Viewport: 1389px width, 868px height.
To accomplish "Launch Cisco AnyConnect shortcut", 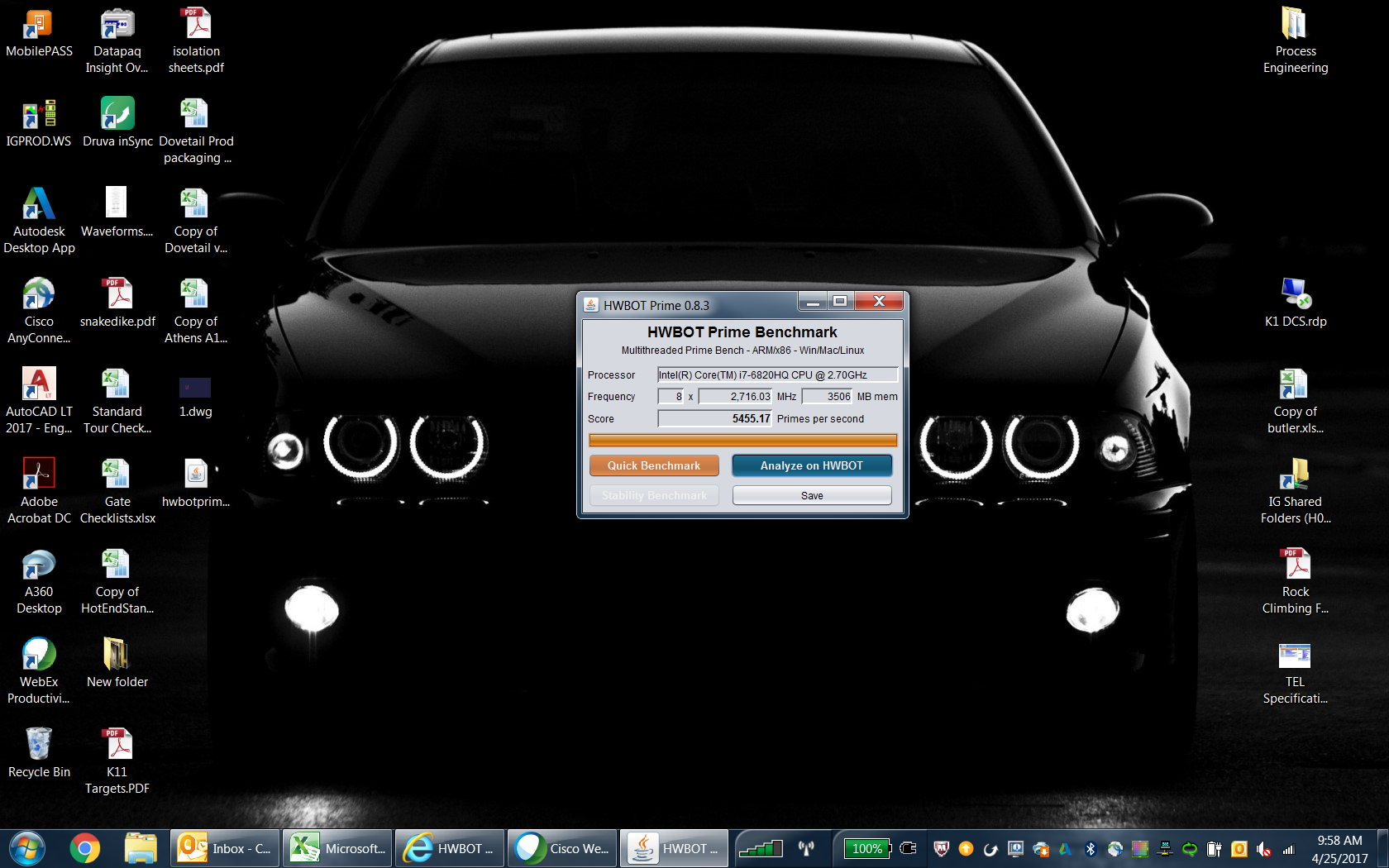I will (x=39, y=311).
